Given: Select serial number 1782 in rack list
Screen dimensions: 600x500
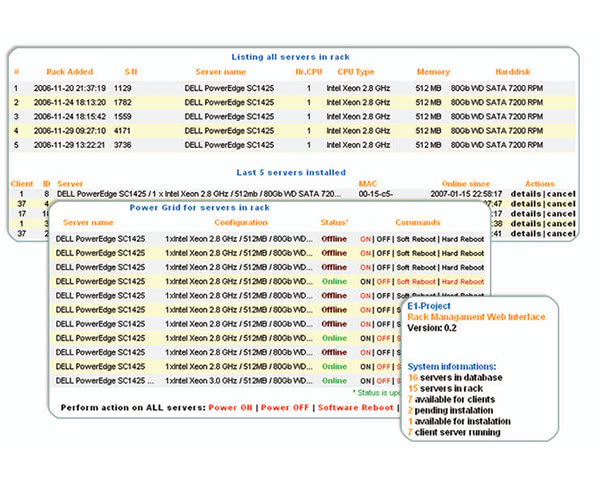Looking at the screenshot, I should [122, 103].
